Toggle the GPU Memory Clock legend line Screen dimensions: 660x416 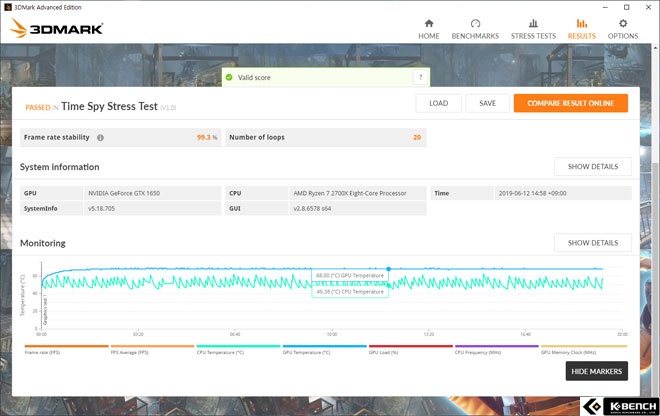pos(583,349)
